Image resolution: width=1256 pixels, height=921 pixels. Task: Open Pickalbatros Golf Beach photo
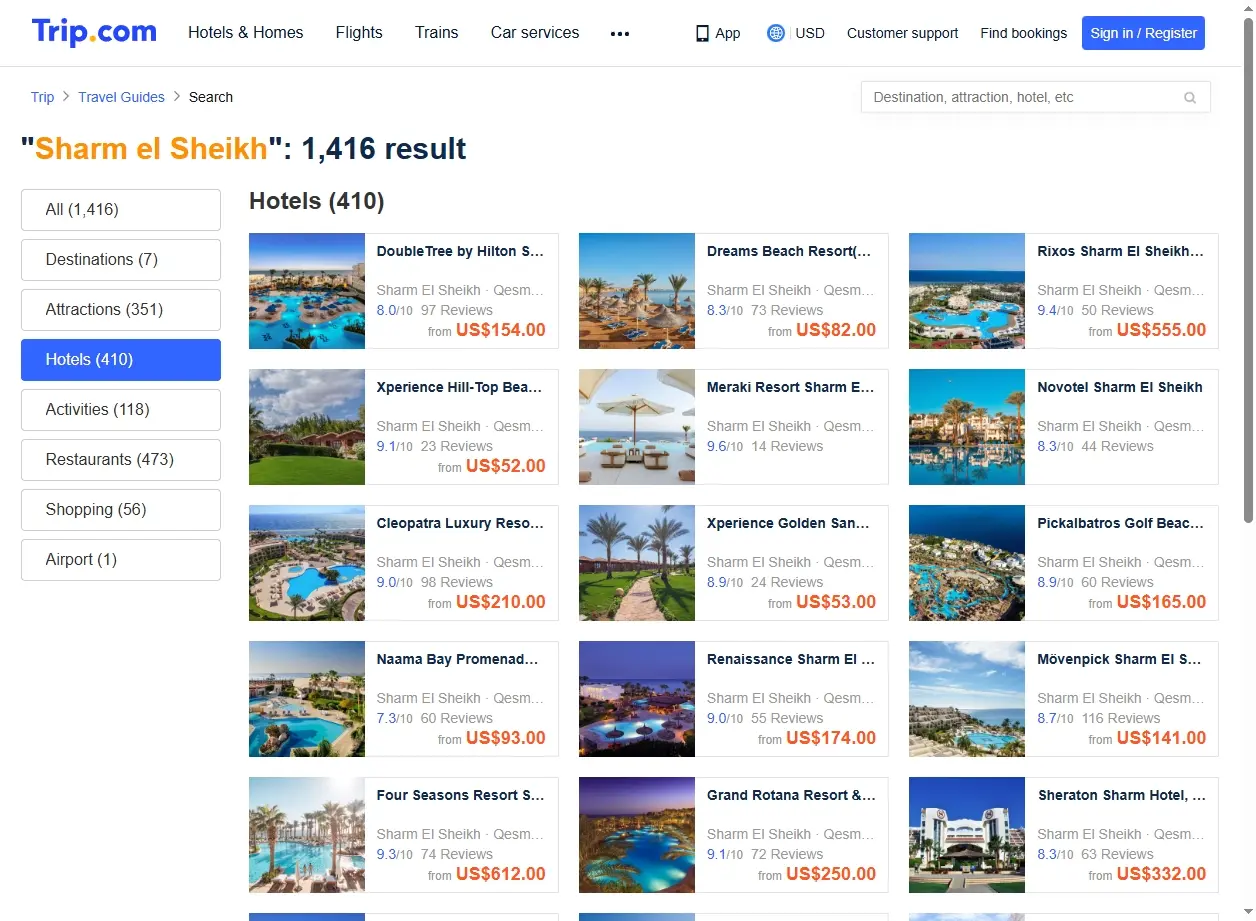[967, 563]
